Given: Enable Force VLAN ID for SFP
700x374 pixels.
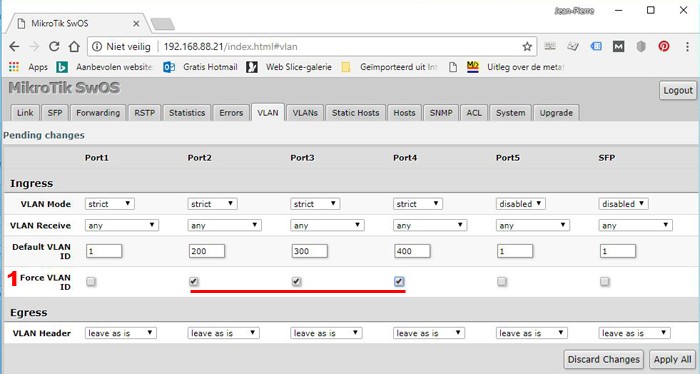Looking at the screenshot, I should pos(604,282).
